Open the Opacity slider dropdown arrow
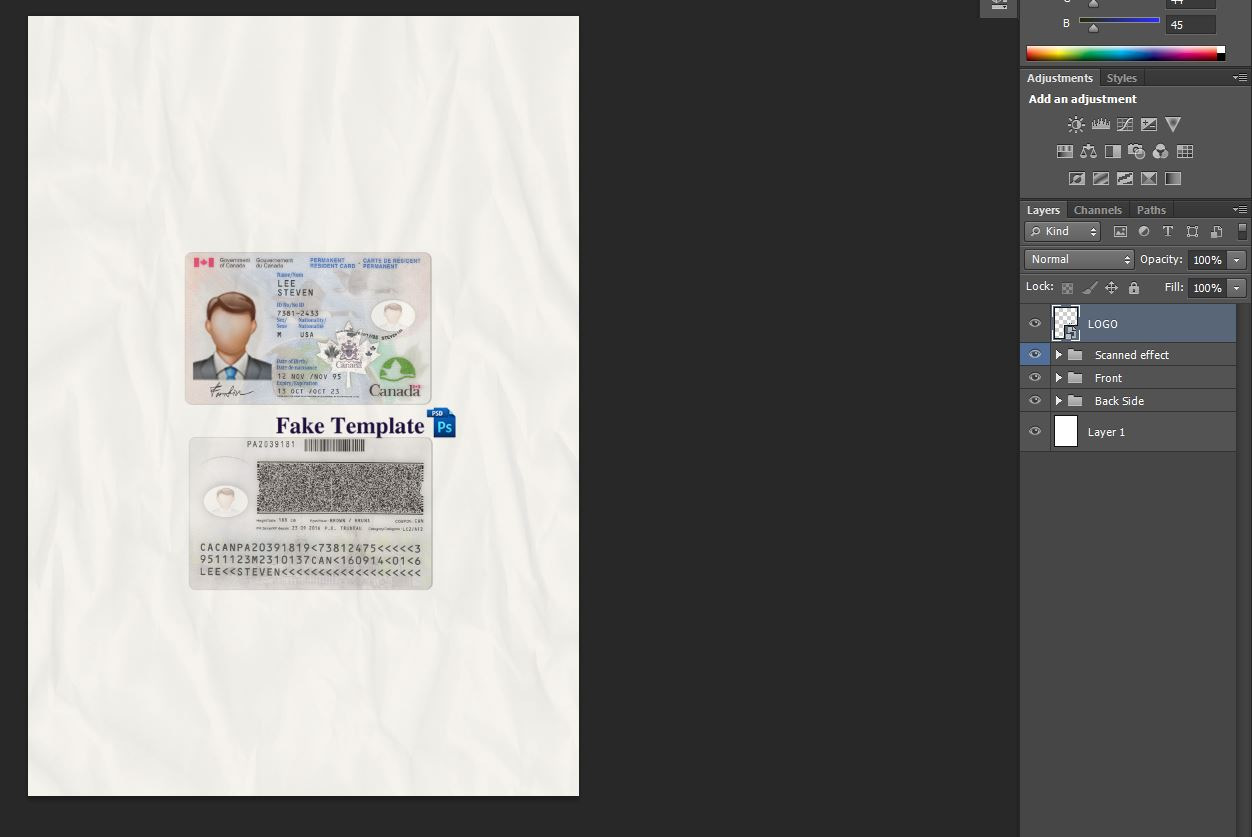This screenshot has height=837, width=1252. pyautogui.click(x=1237, y=260)
